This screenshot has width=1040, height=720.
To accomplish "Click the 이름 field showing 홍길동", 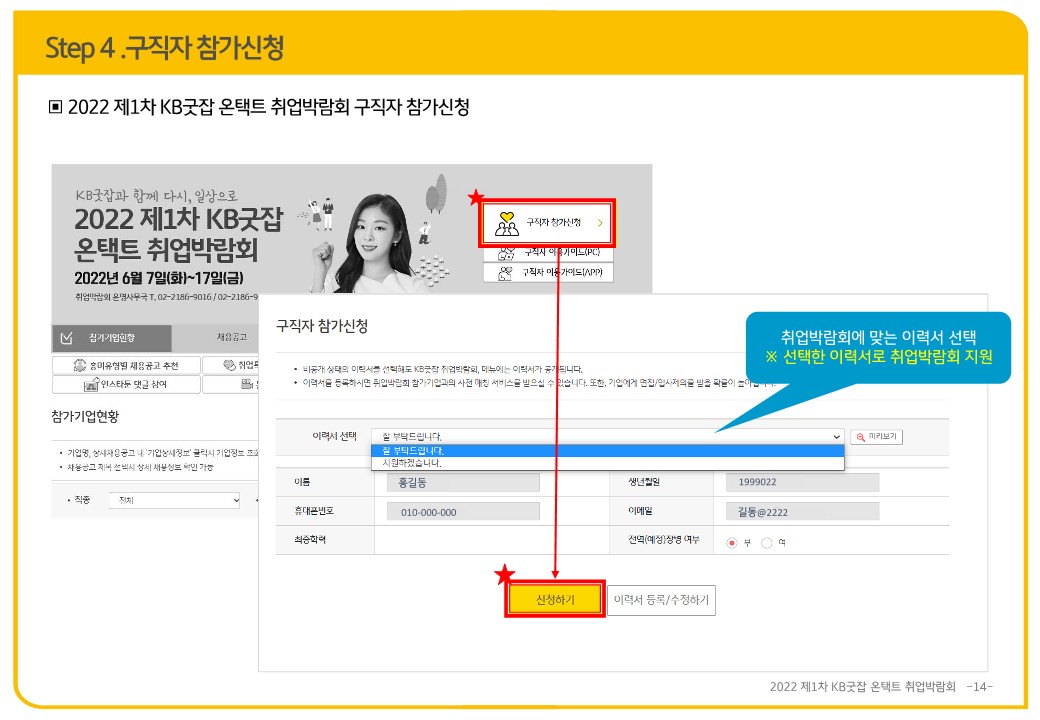I will click(x=462, y=483).
